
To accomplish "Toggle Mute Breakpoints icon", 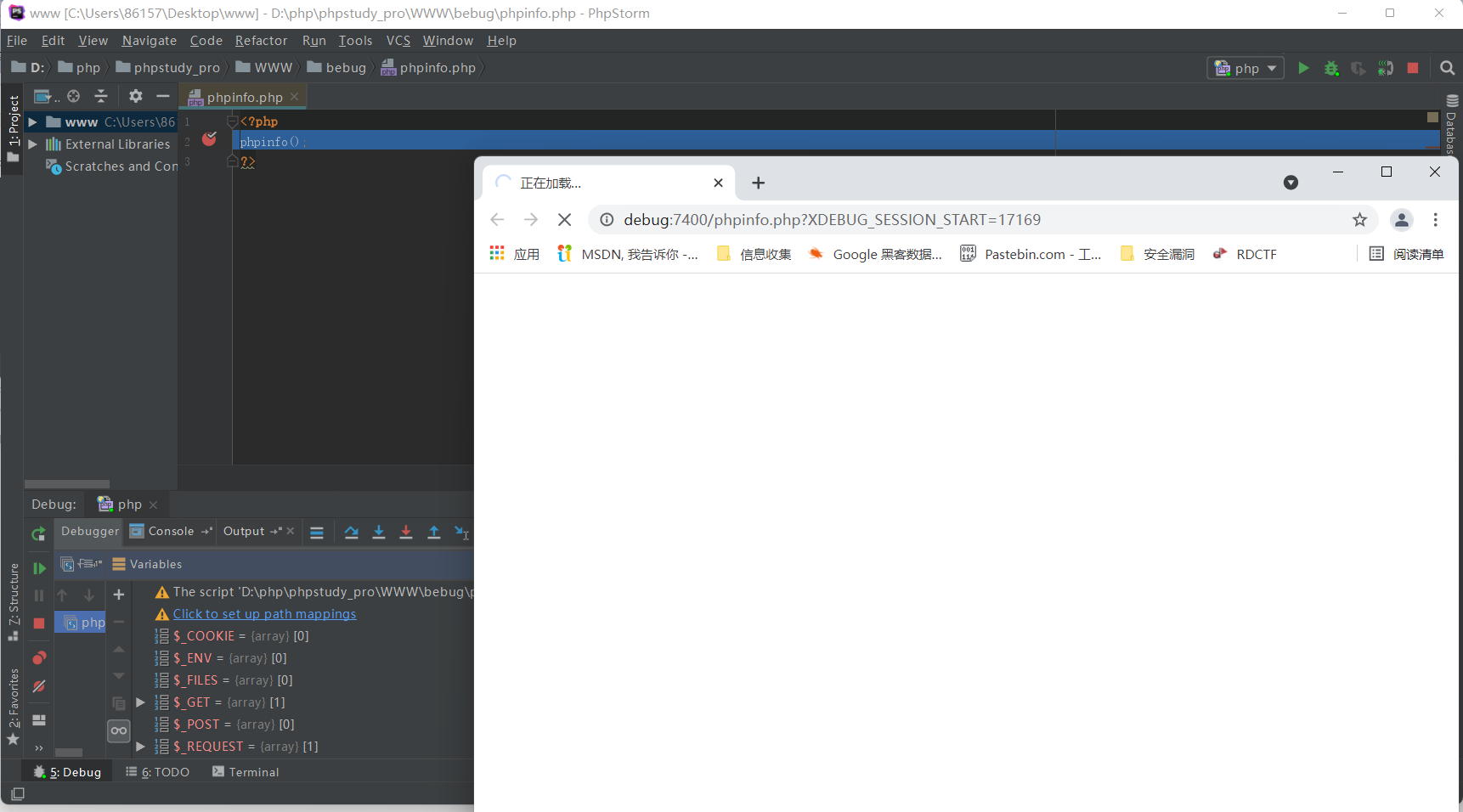I will click(39, 686).
